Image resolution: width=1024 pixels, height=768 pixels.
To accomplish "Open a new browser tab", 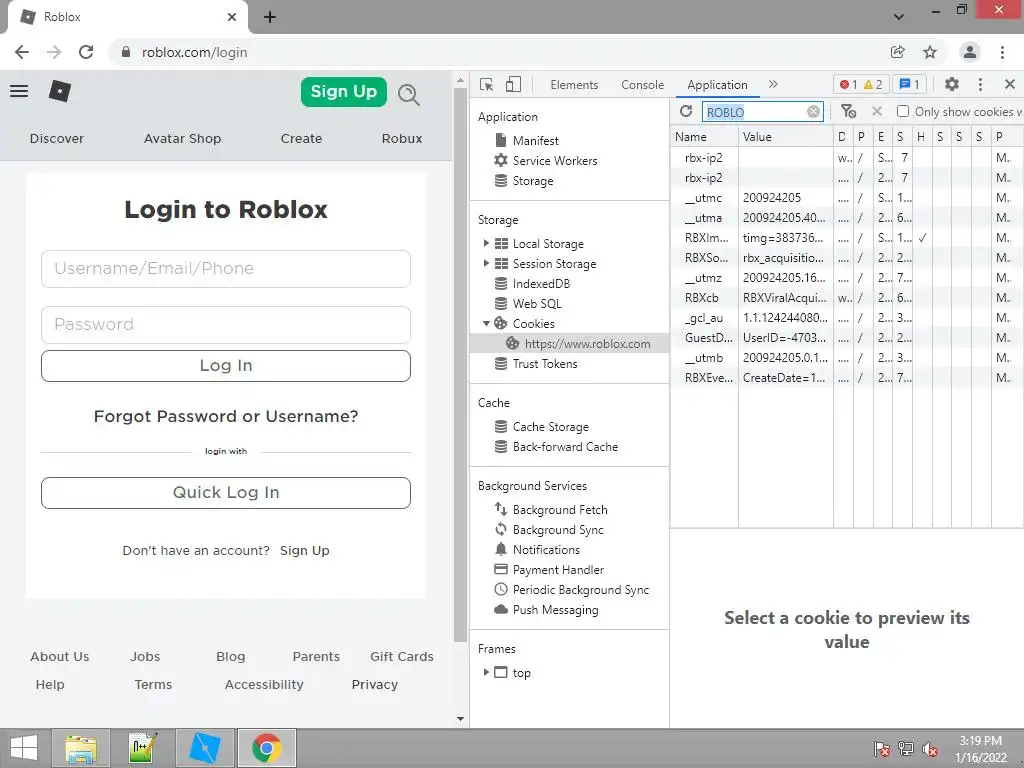I will pos(270,18).
